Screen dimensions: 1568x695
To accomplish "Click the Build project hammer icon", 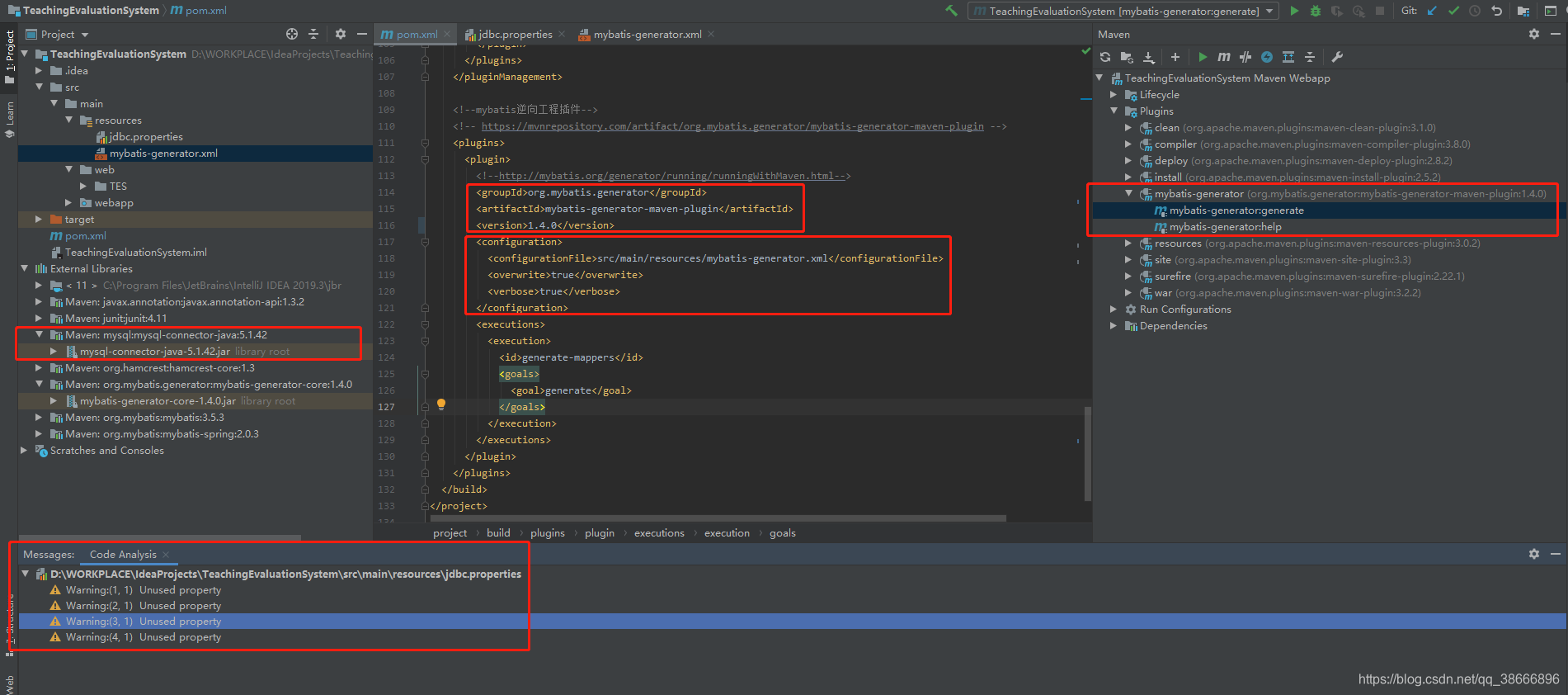I will [x=951, y=11].
